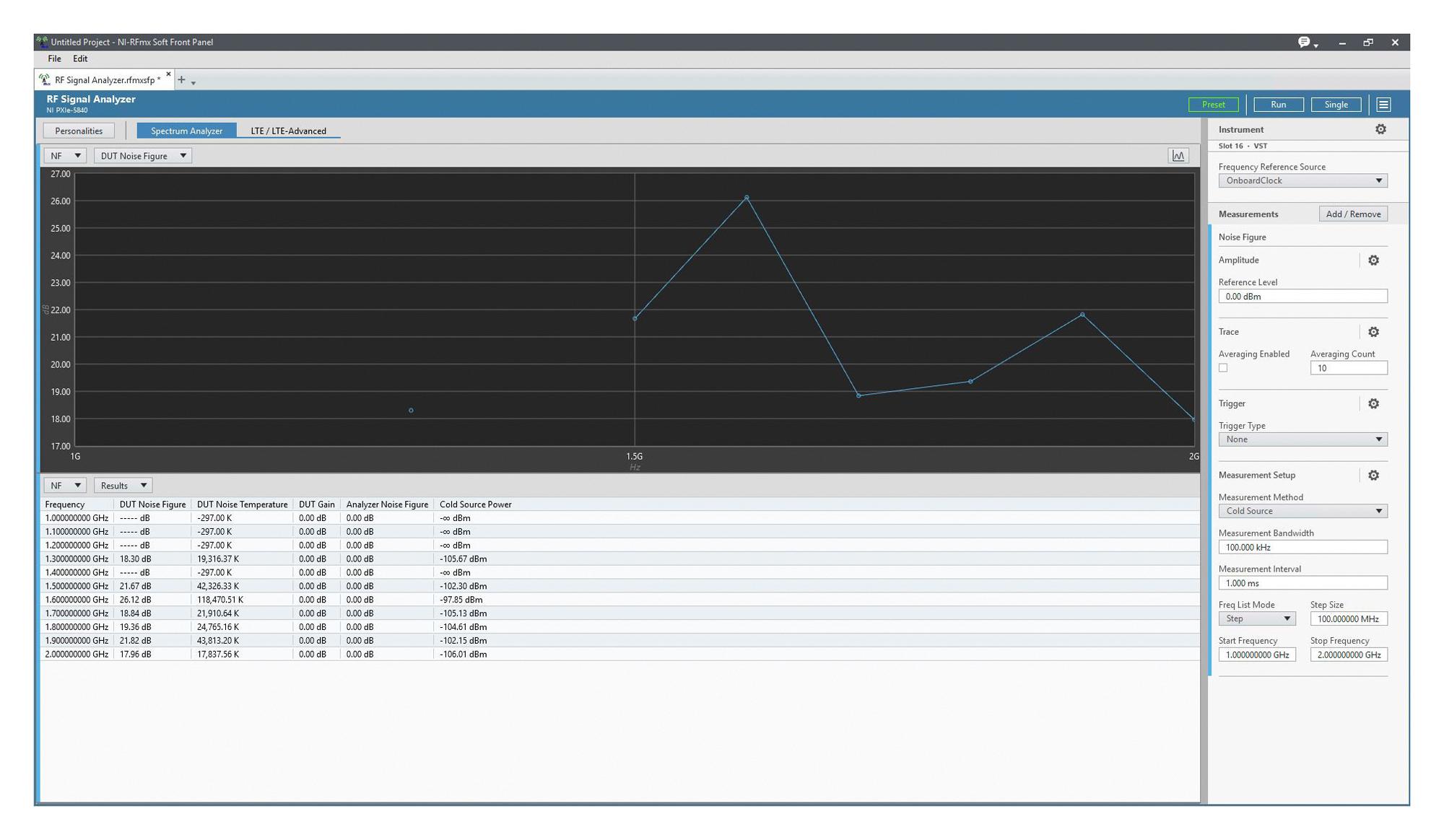The width and height of the screenshot is (1444, 840).
Task: Click the Measurement Setup gear icon
Action: pos(1375,475)
